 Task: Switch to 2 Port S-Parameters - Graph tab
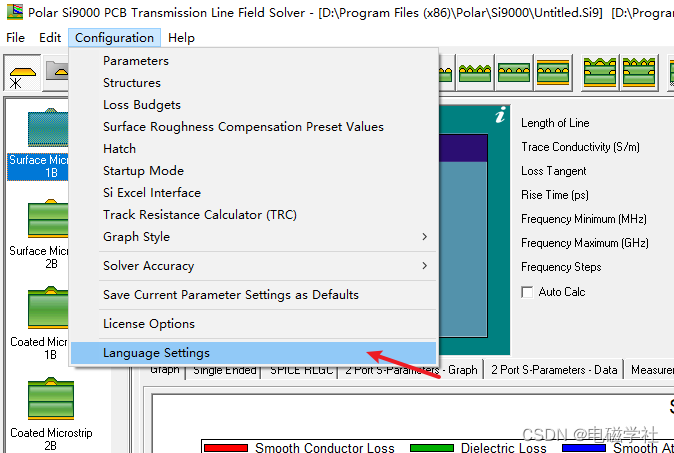pos(411,370)
